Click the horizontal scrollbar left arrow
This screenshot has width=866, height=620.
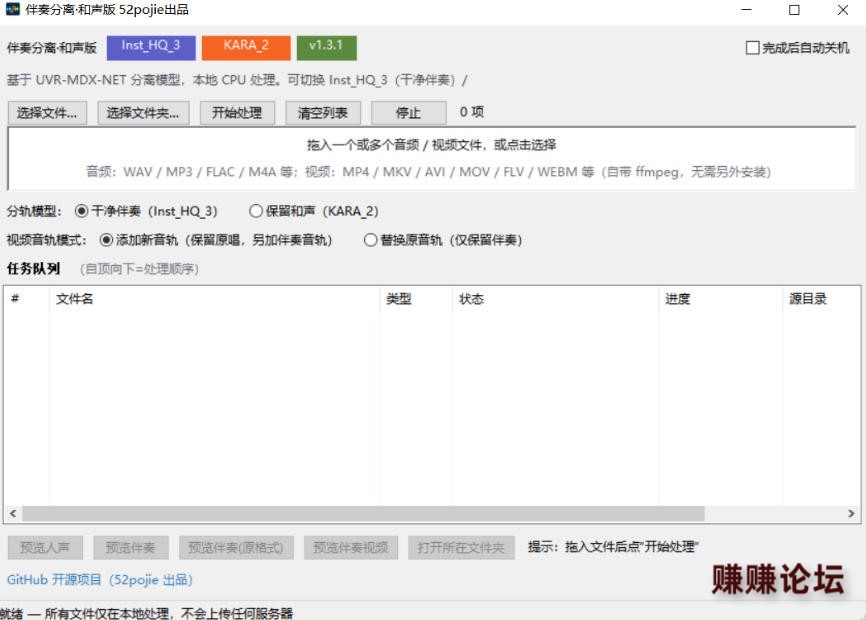[x=13, y=513]
